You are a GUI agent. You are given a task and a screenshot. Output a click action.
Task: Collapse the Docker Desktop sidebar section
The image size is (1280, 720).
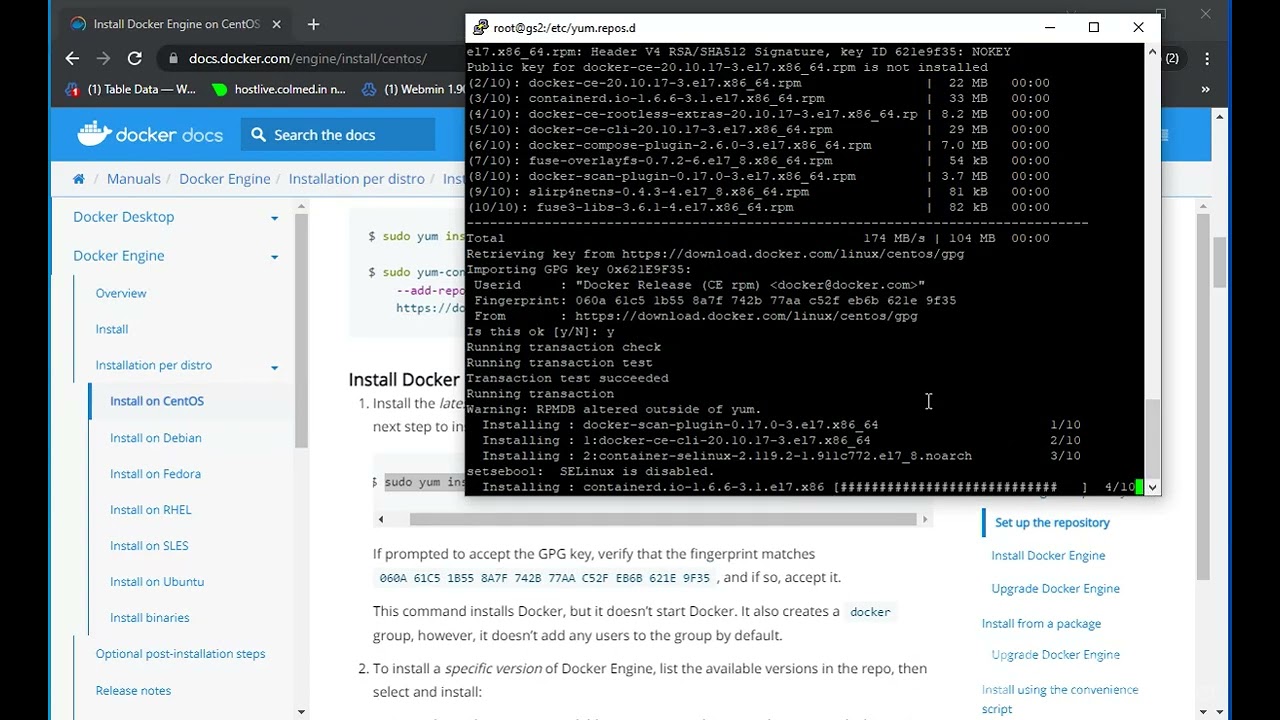pyautogui.click(x=274, y=218)
